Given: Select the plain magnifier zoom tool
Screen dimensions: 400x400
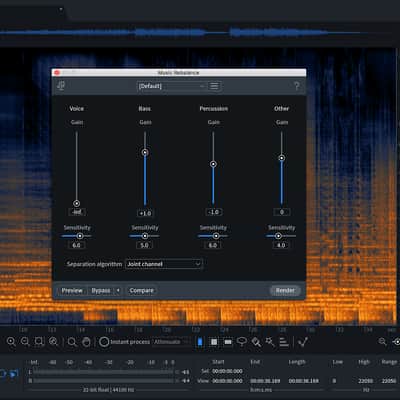Looking at the screenshot, I should (x=72, y=342).
